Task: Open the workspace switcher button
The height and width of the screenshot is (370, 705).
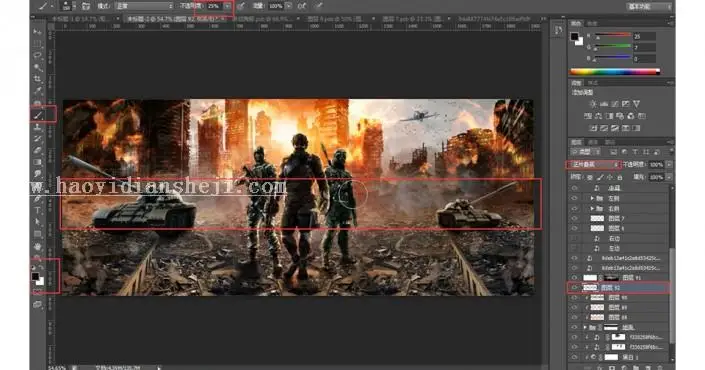Action: pos(648,6)
